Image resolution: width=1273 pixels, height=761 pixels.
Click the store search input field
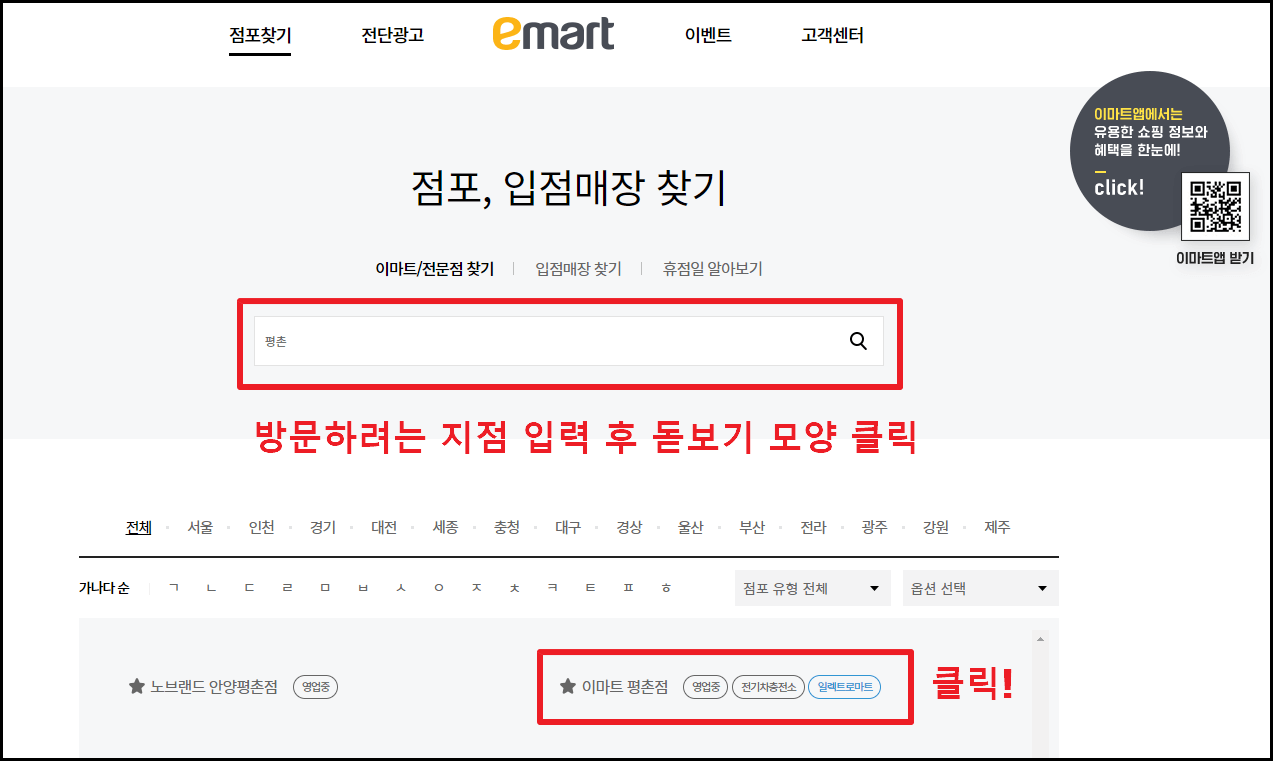(569, 341)
